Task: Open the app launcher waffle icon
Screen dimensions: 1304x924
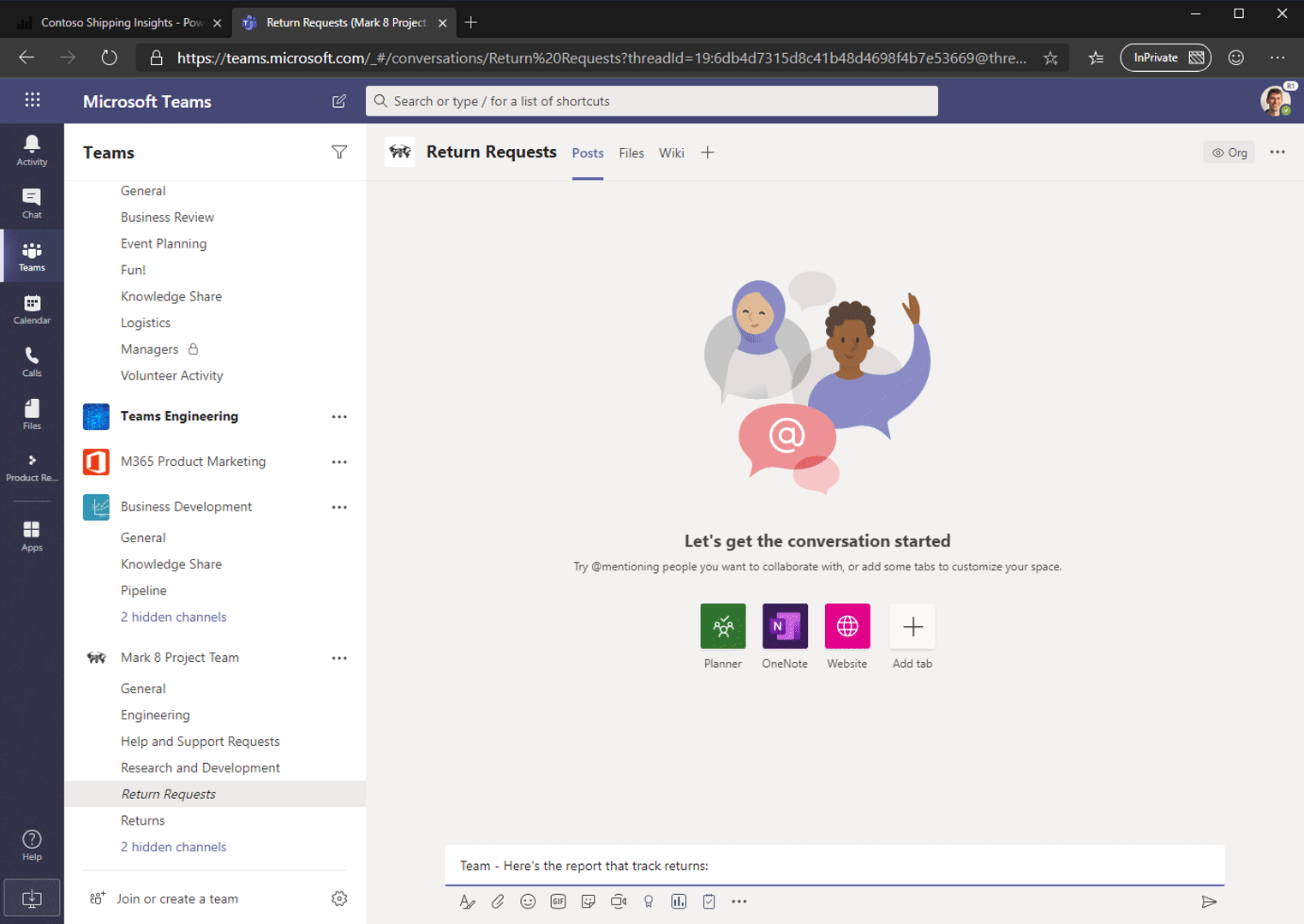Action: (x=33, y=100)
